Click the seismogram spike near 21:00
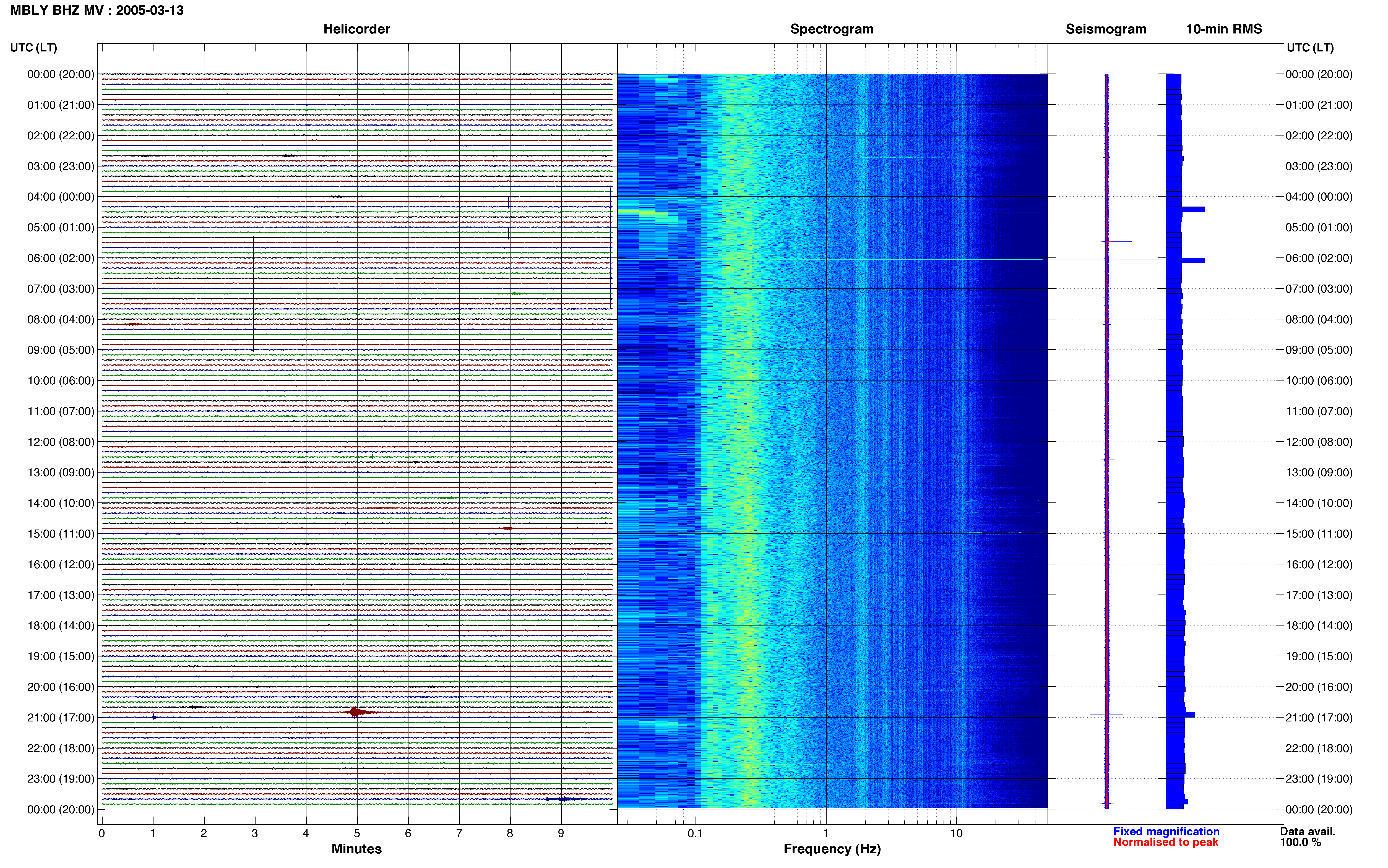Image resolution: width=1388 pixels, height=868 pixels. [1107, 715]
